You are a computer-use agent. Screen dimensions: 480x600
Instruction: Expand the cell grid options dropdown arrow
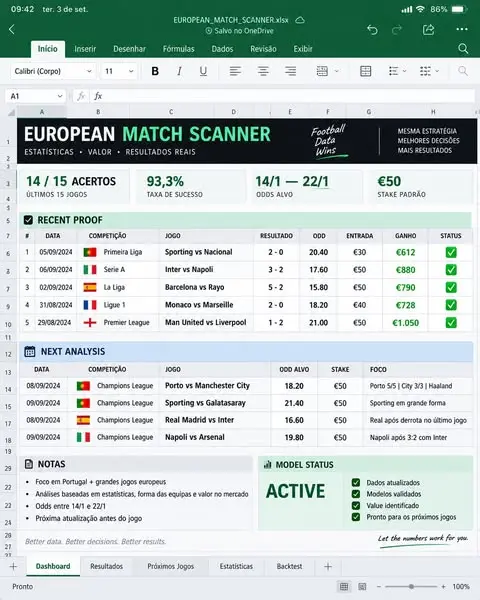437,71
